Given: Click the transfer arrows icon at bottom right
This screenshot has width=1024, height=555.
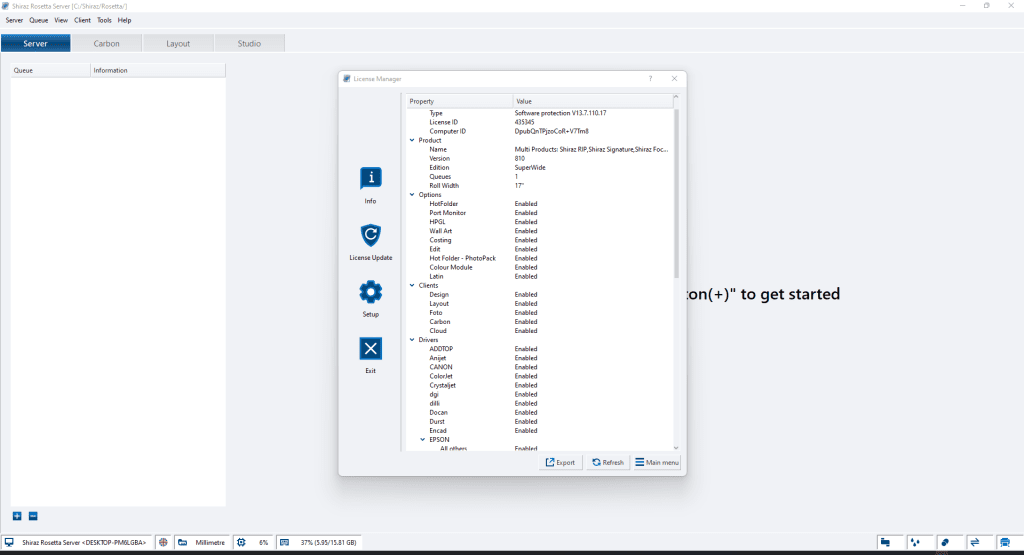Looking at the screenshot, I should [975, 542].
